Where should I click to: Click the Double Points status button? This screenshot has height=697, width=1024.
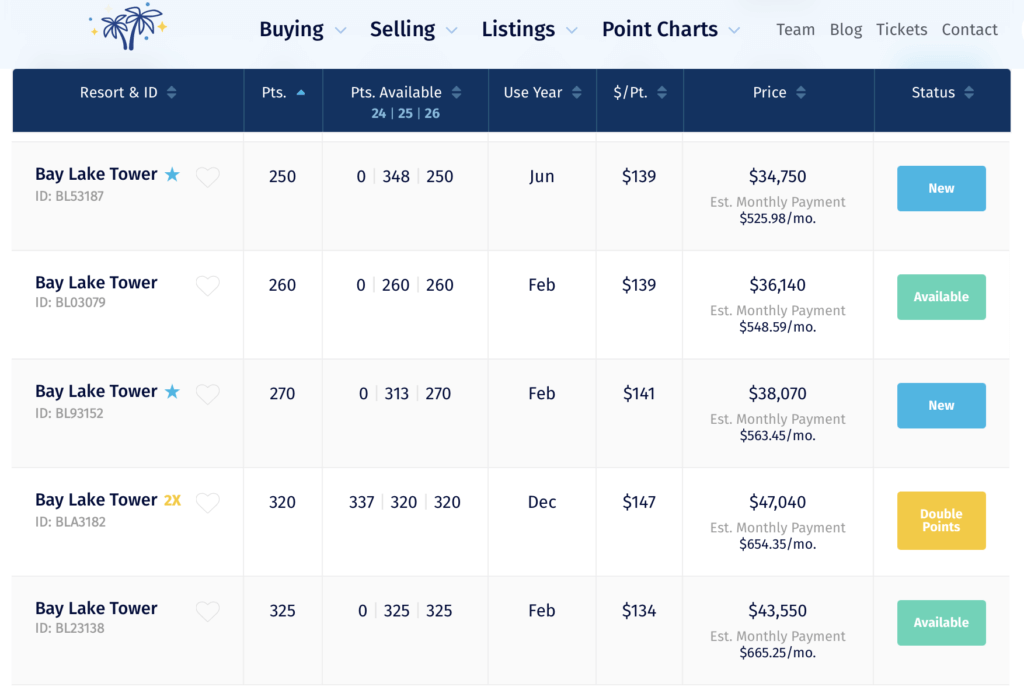(941, 520)
